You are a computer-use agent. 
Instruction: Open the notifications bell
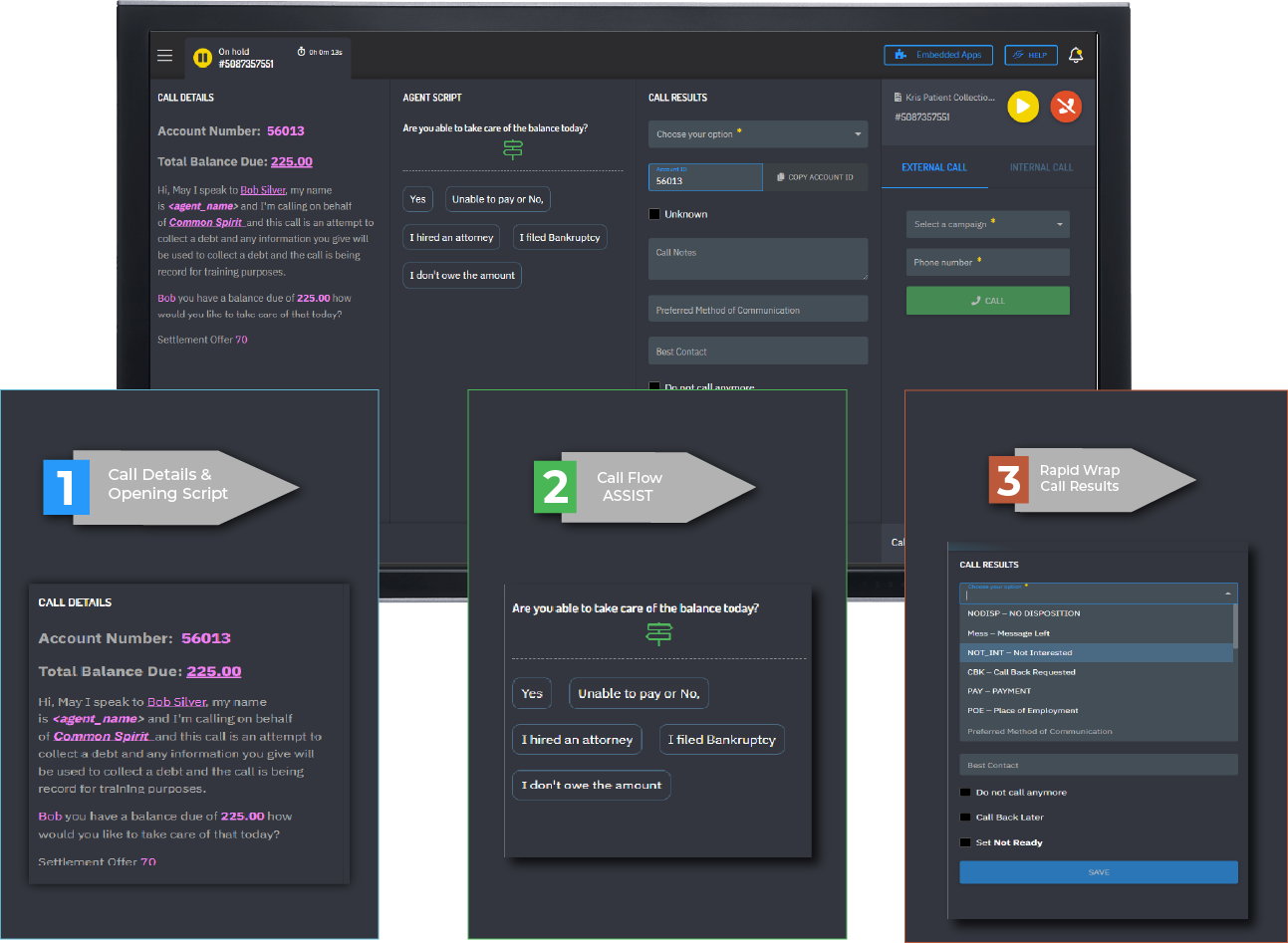1075,55
